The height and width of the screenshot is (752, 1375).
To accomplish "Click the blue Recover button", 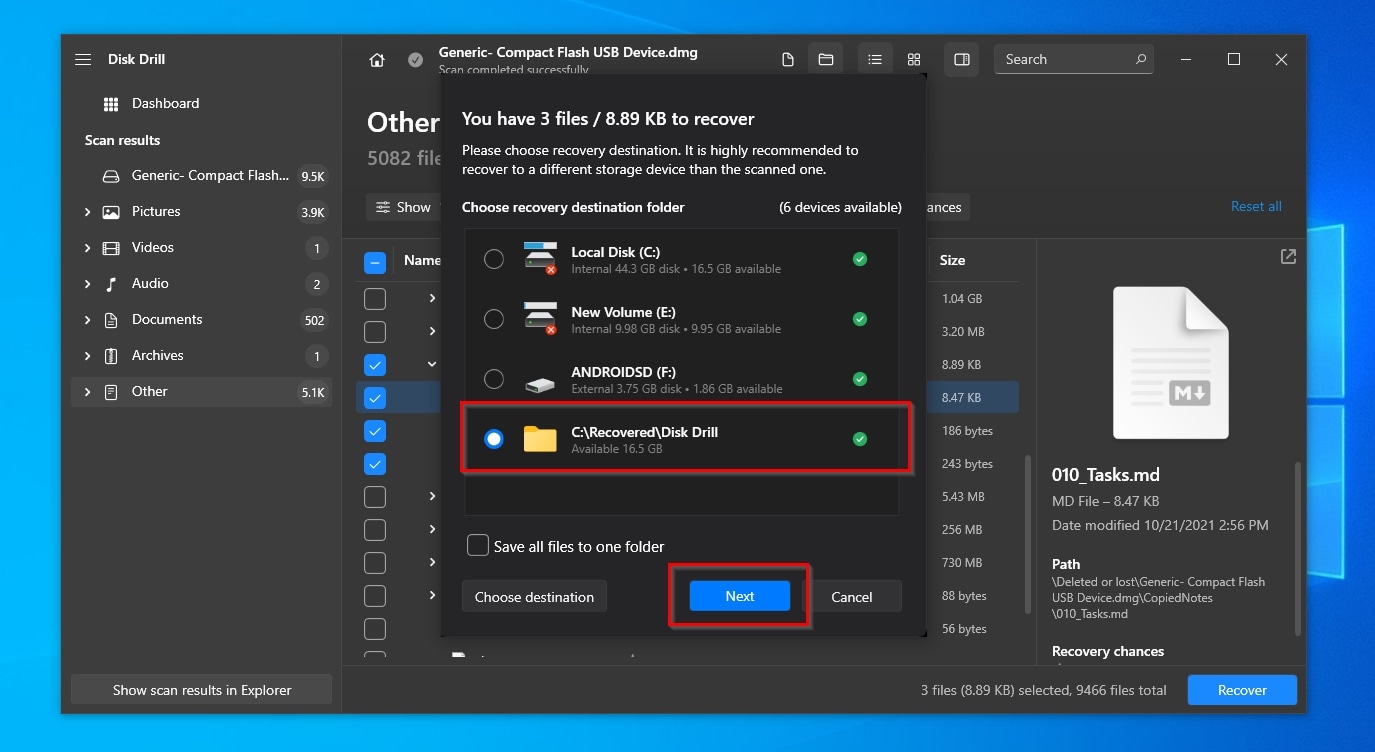I will click(1242, 690).
